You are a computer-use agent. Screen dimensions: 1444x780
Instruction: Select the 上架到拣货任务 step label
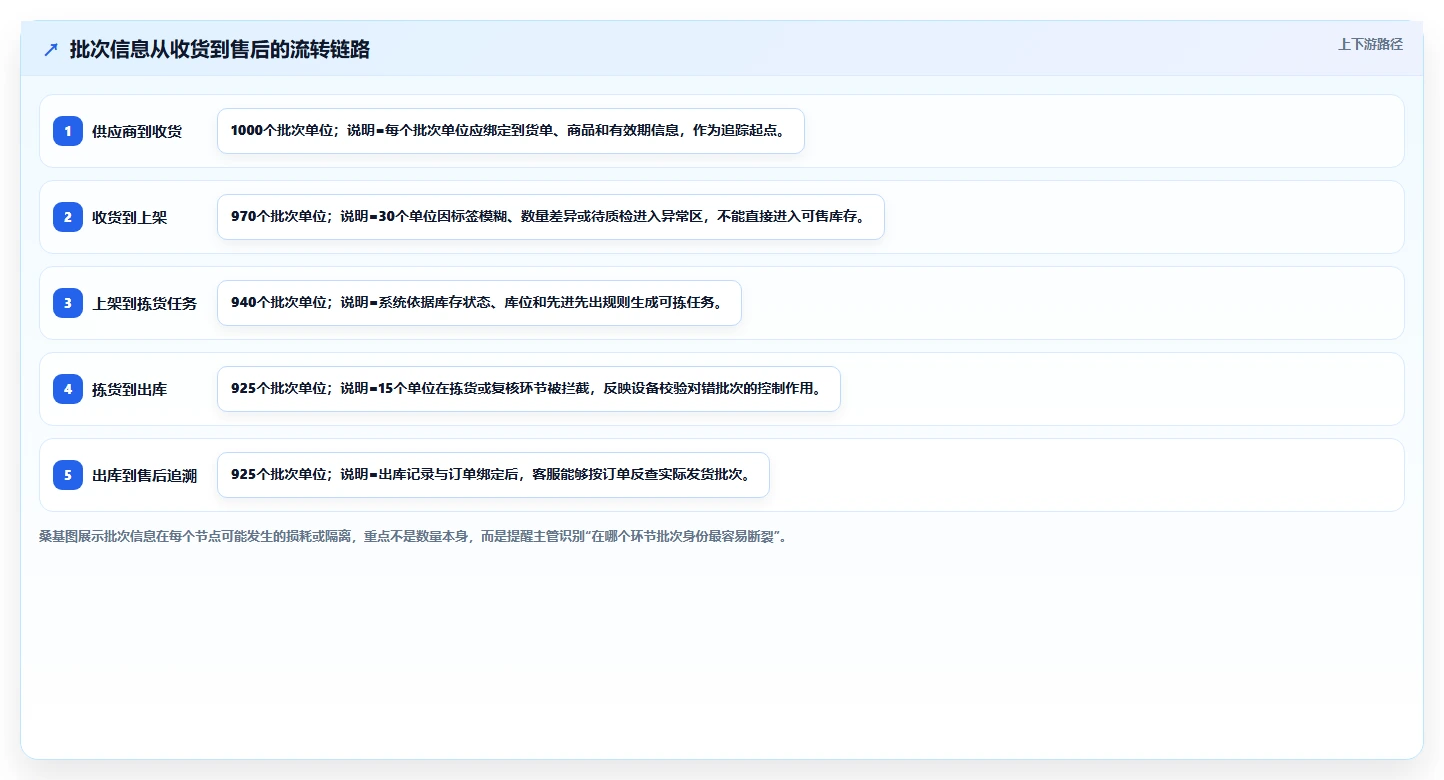(x=145, y=303)
